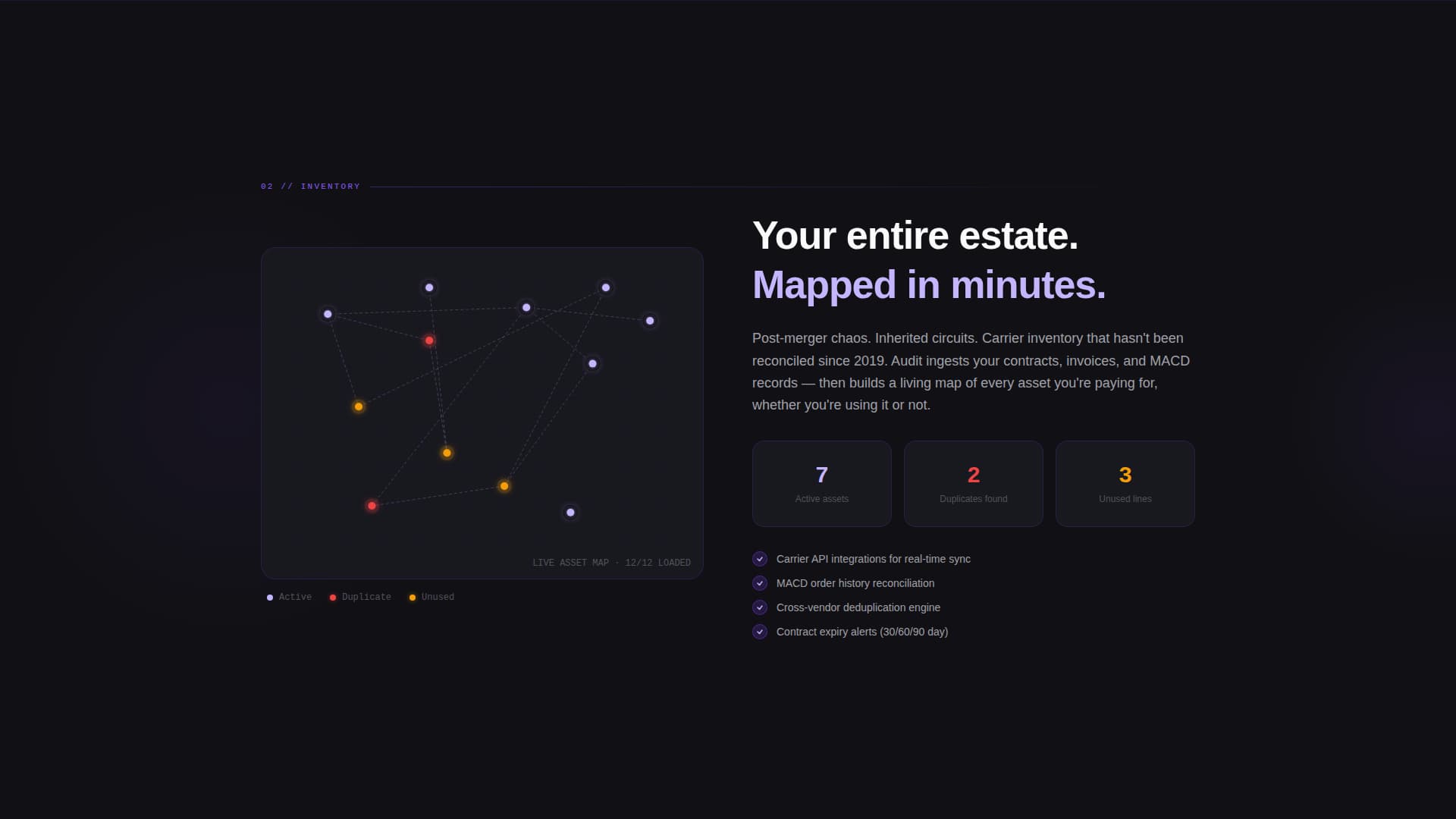Open the Unused lines stat card
Screen dimensions: 1456x819
click(1125, 484)
